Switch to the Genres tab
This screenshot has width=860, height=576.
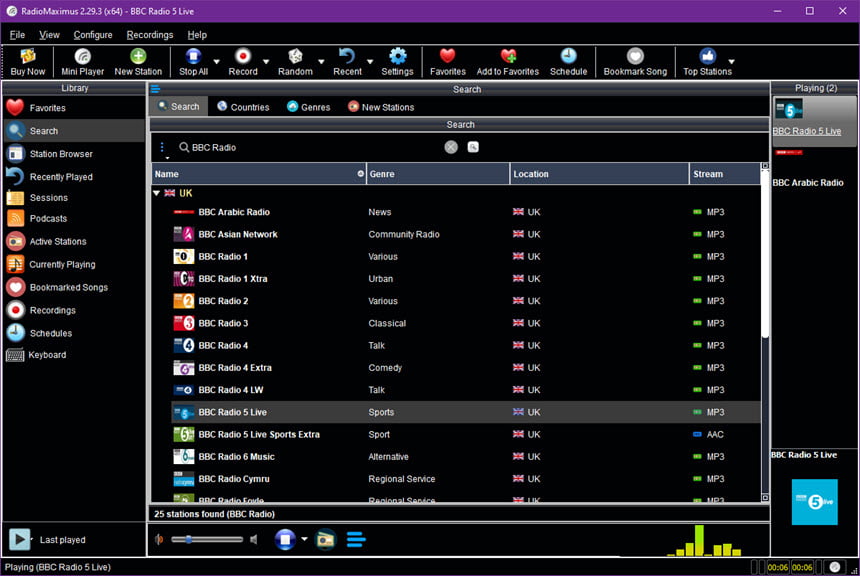pyautogui.click(x=309, y=107)
